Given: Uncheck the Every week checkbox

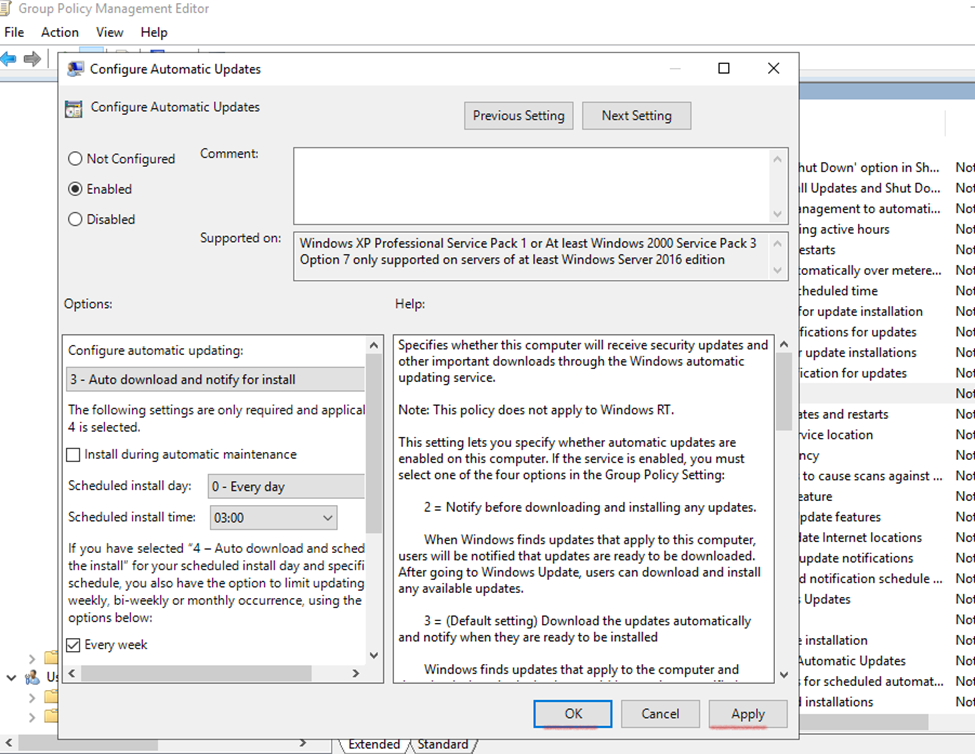Looking at the screenshot, I should [73, 645].
